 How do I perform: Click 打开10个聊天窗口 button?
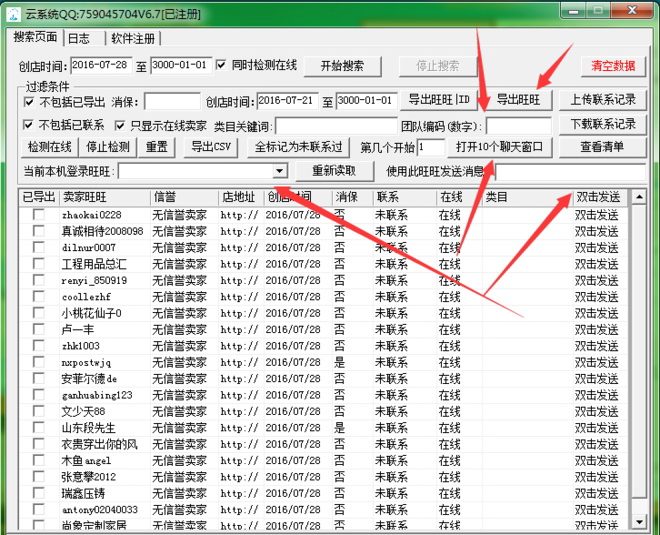click(500, 147)
